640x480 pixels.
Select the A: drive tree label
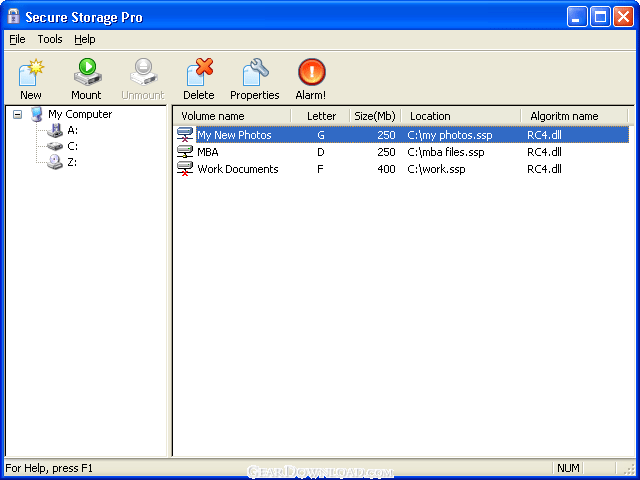pos(73,131)
